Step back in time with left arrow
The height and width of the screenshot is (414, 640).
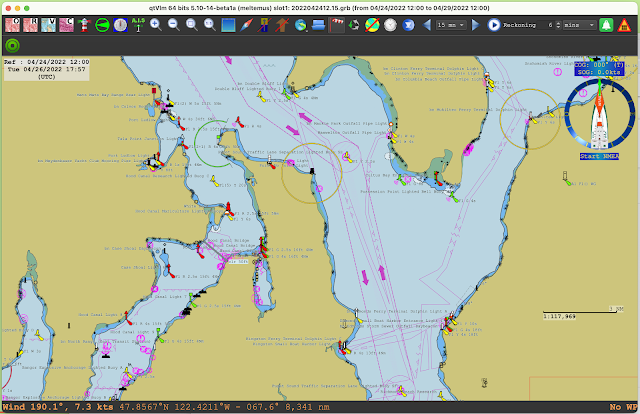click(x=427, y=25)
